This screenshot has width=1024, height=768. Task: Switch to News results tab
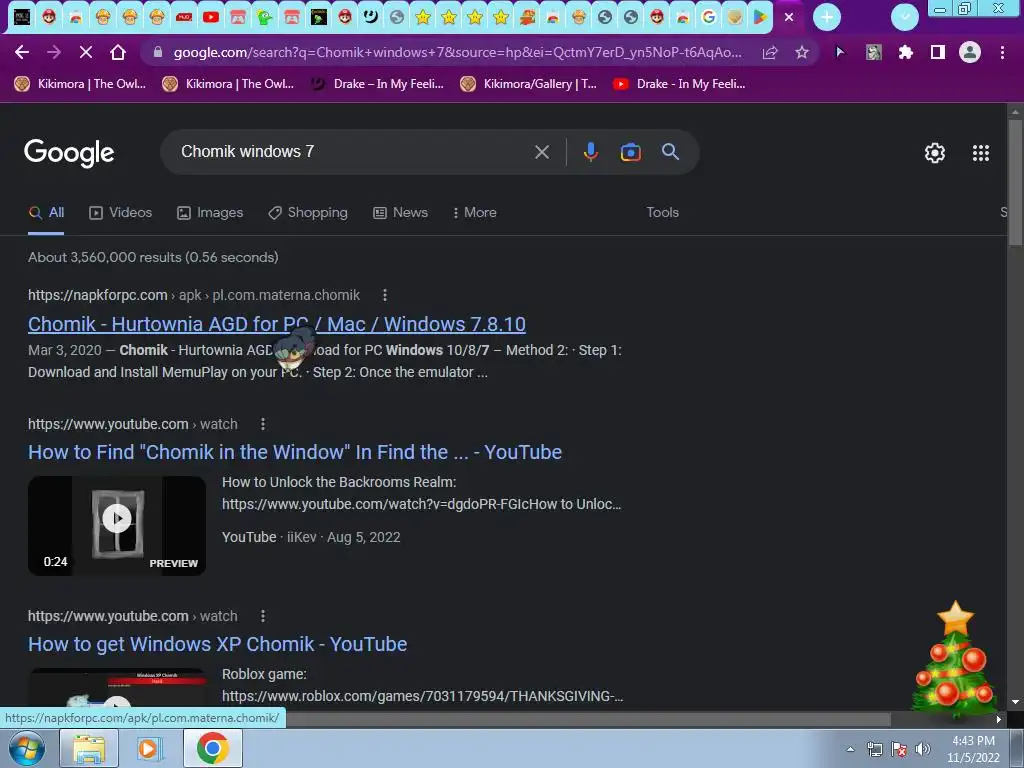[x=400, y=213]
